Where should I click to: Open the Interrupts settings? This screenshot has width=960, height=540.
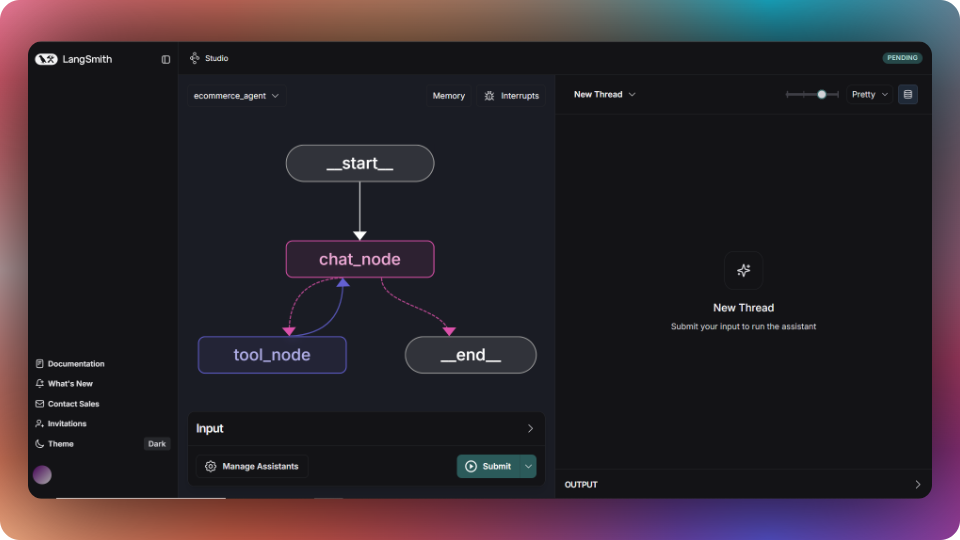point(512,96)
